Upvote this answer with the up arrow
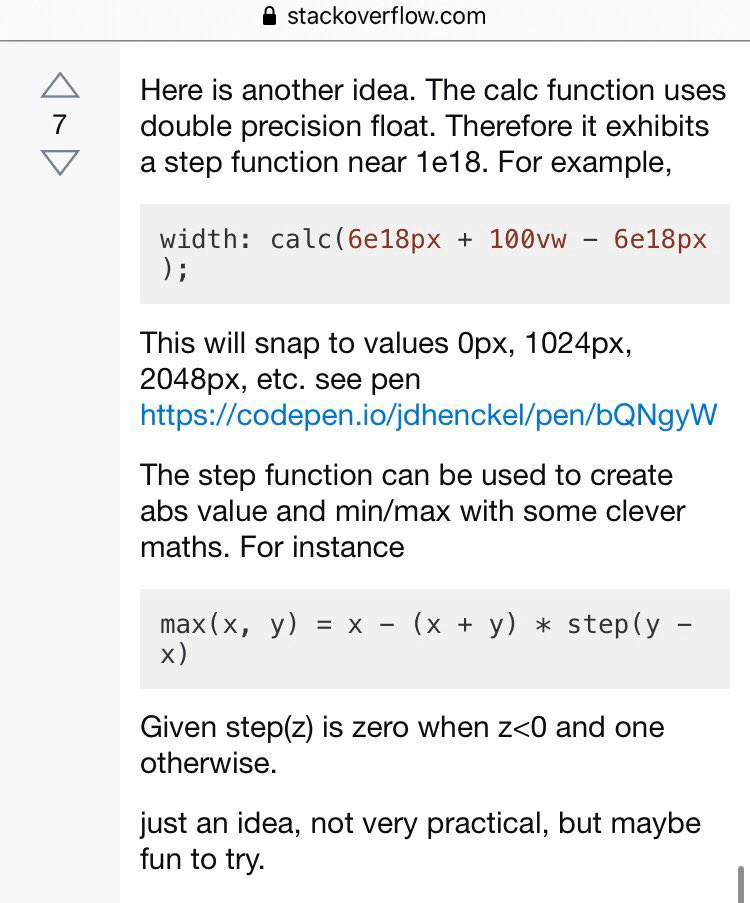The width and height of the screenshot is (750, 903). coord(60,85)
